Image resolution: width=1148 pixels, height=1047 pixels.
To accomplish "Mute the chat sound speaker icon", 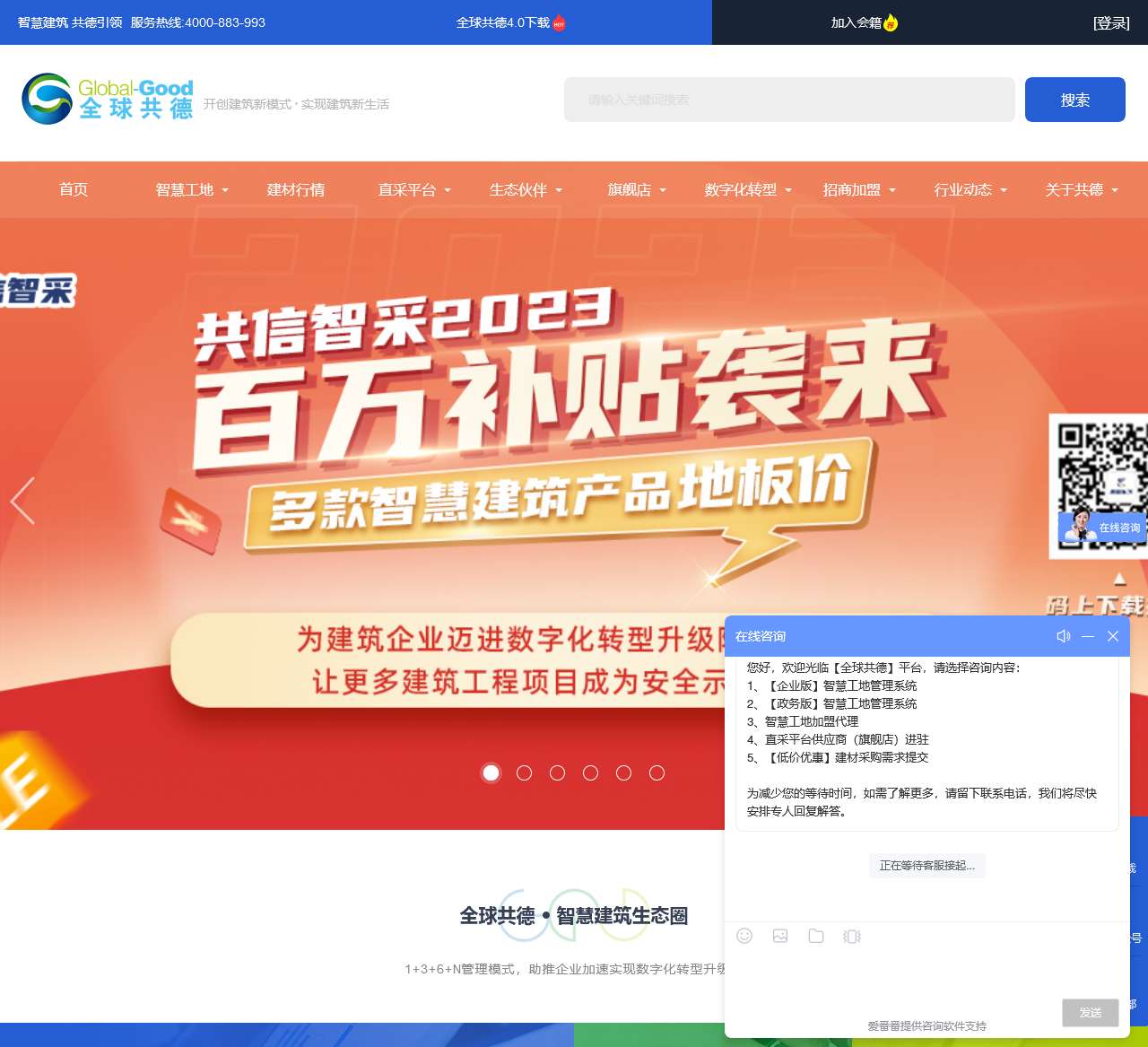I will [1064, 636].
